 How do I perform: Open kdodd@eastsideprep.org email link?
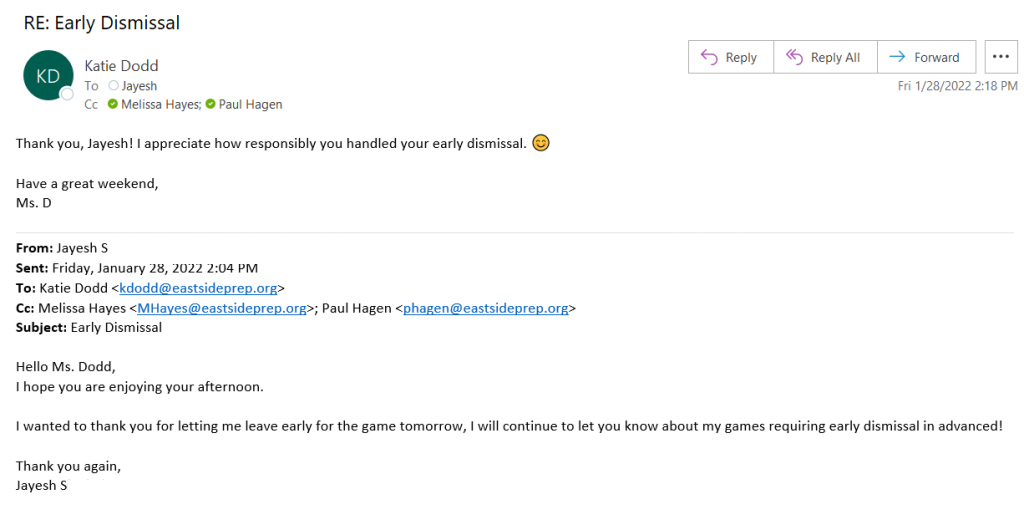[198, 288]
